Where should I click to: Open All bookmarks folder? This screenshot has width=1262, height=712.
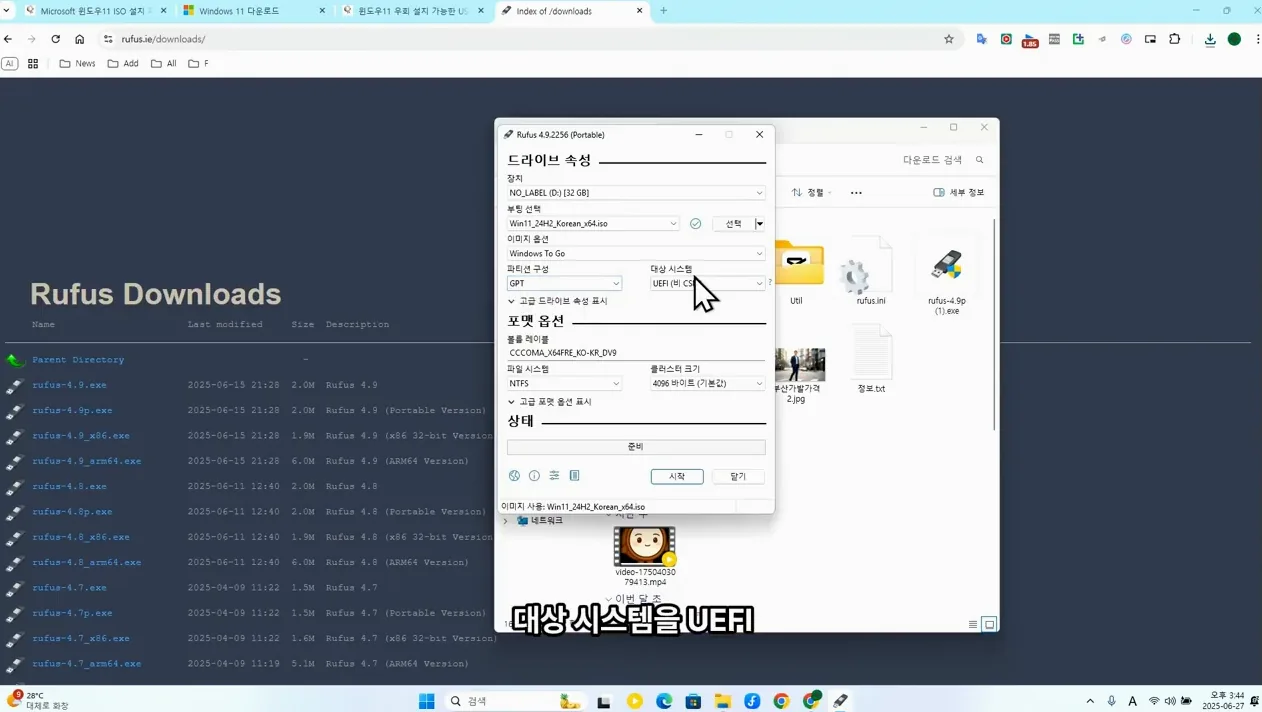point(164,64)
